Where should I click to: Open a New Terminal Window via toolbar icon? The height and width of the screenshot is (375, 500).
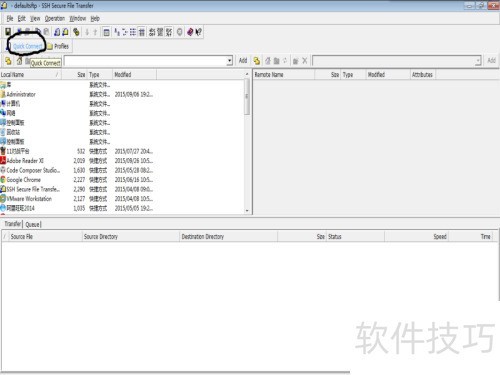tap(57, 32)
